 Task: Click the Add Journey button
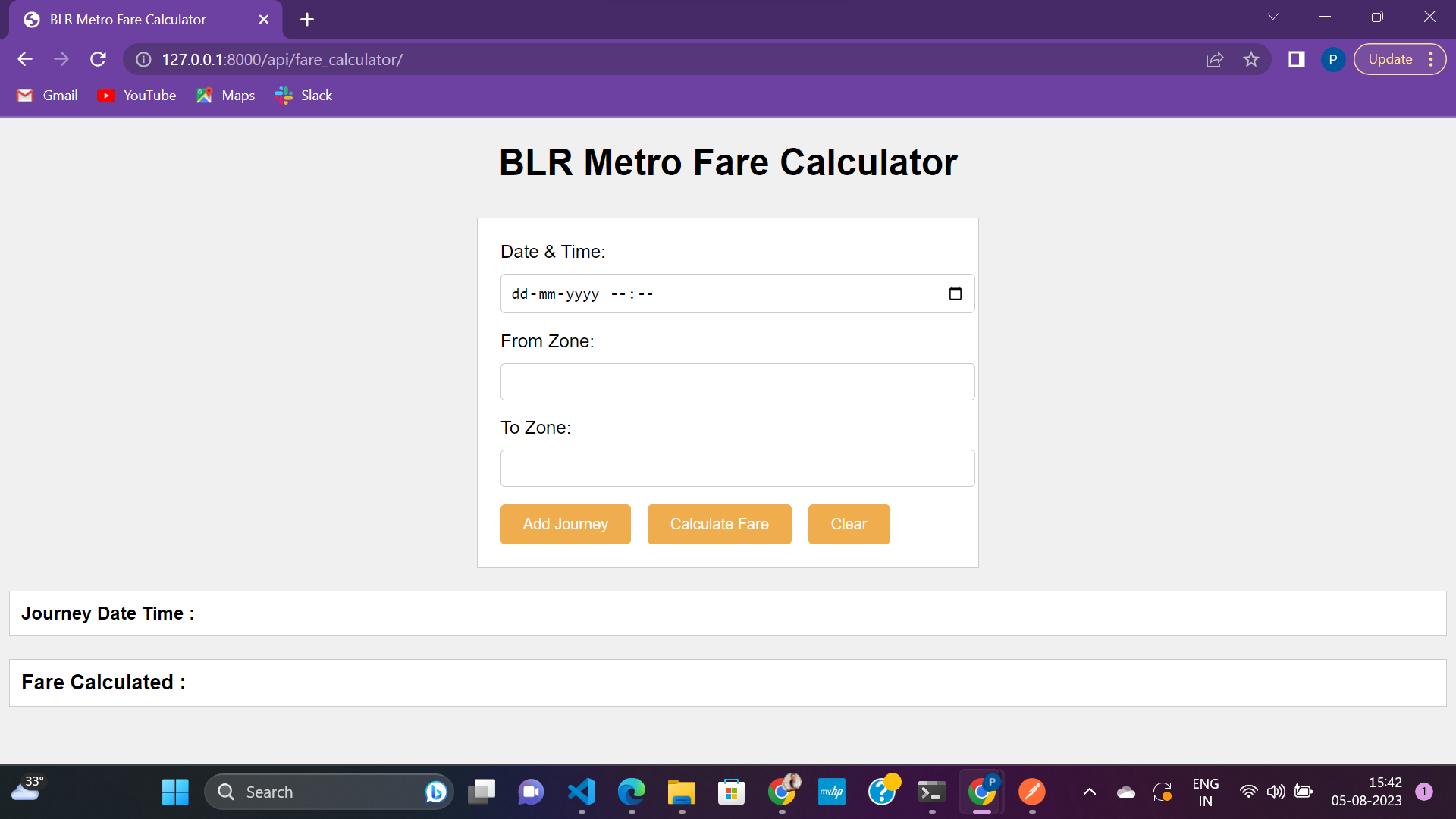[565, 524]
